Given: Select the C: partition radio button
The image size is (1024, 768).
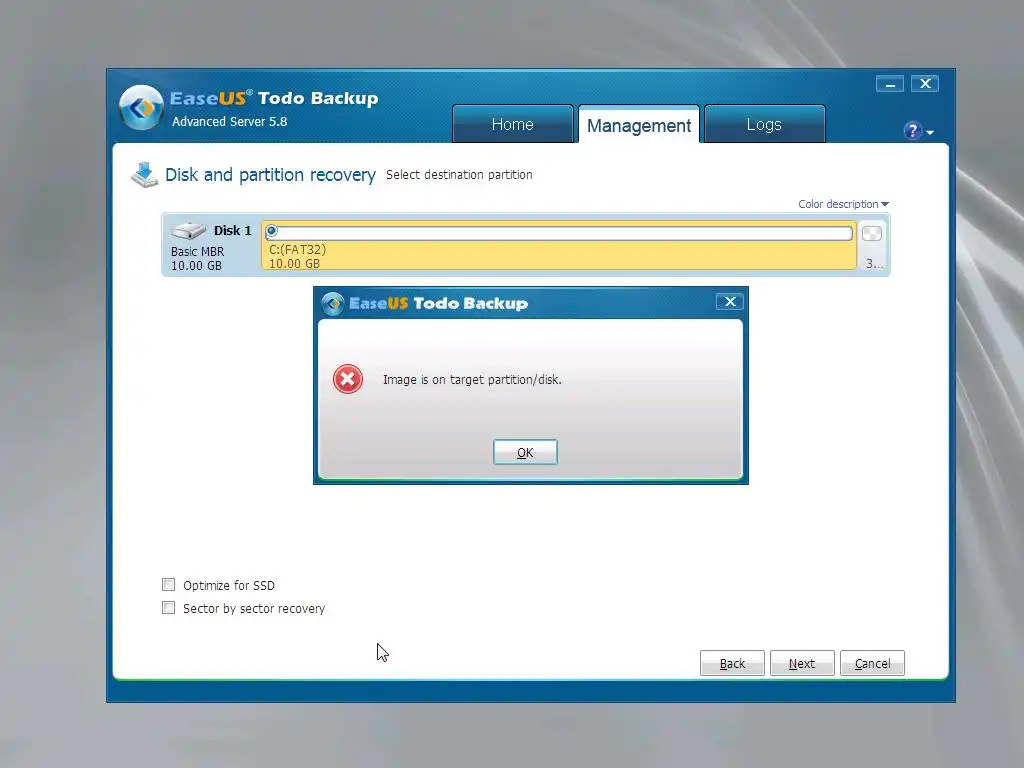Looking at the screenshot, I should tap(272, 231).
